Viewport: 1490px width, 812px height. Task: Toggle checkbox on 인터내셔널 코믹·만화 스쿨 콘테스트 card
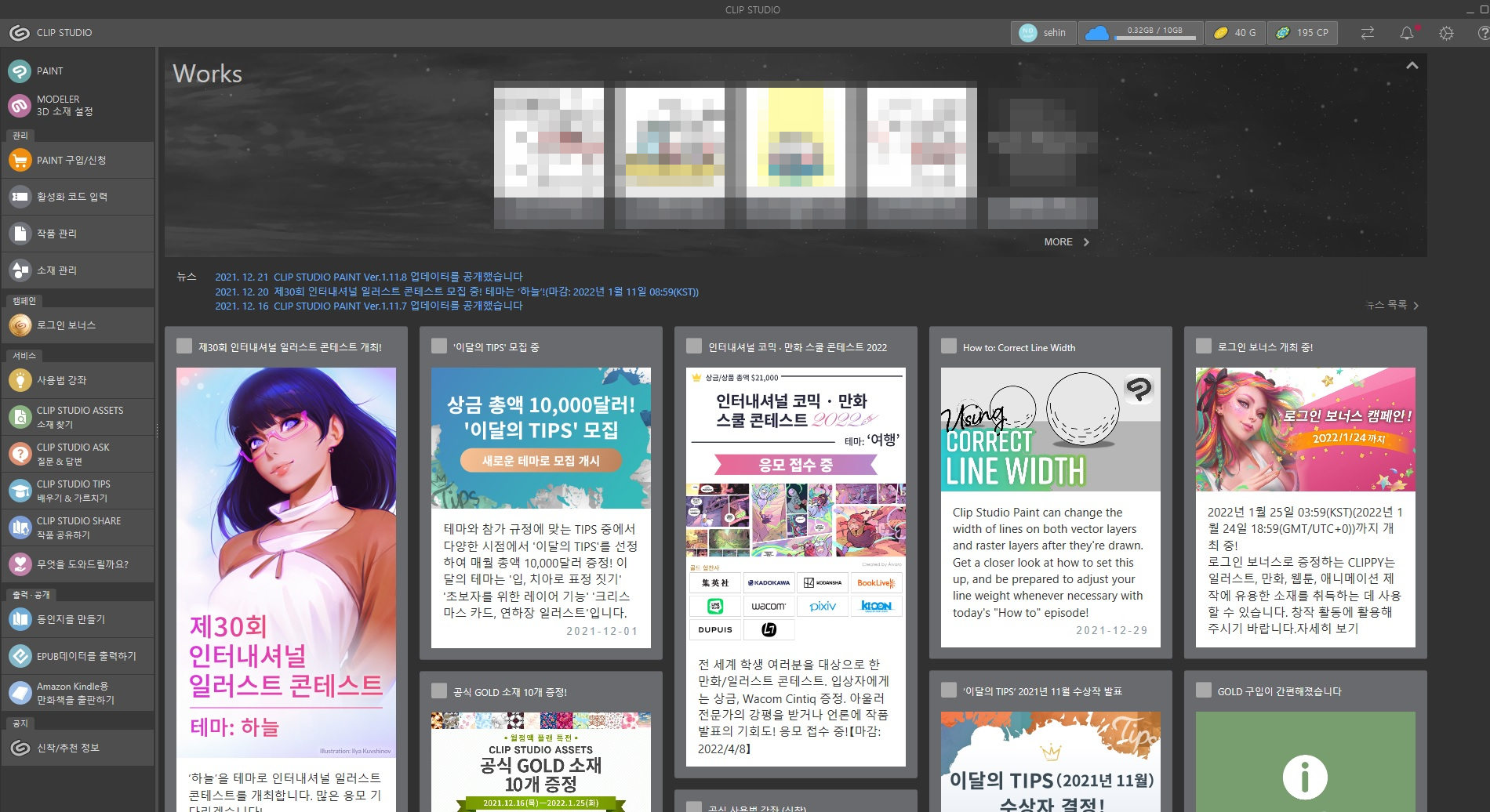point(694,346)
